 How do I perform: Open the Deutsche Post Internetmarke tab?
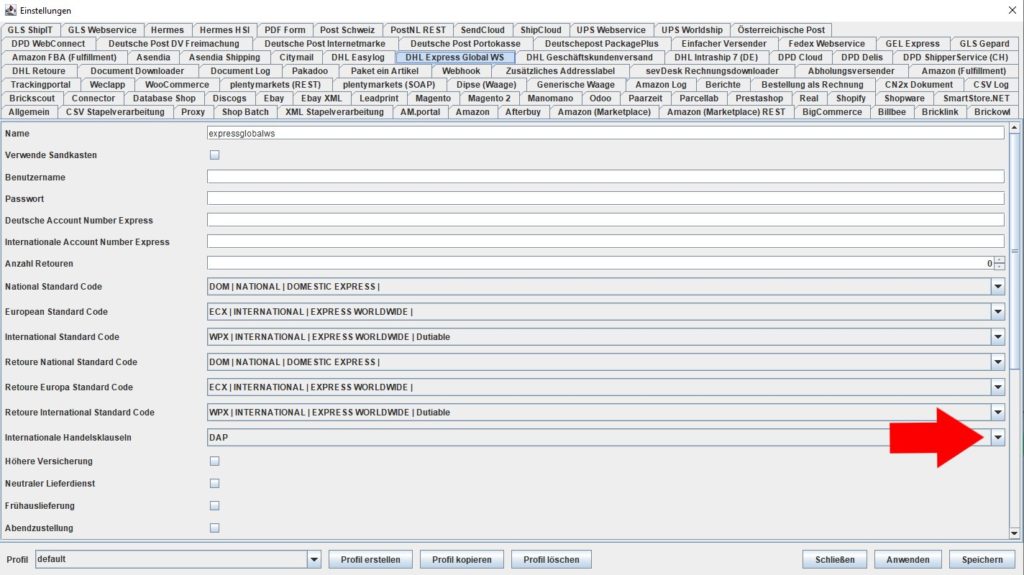tap(325, 44)
